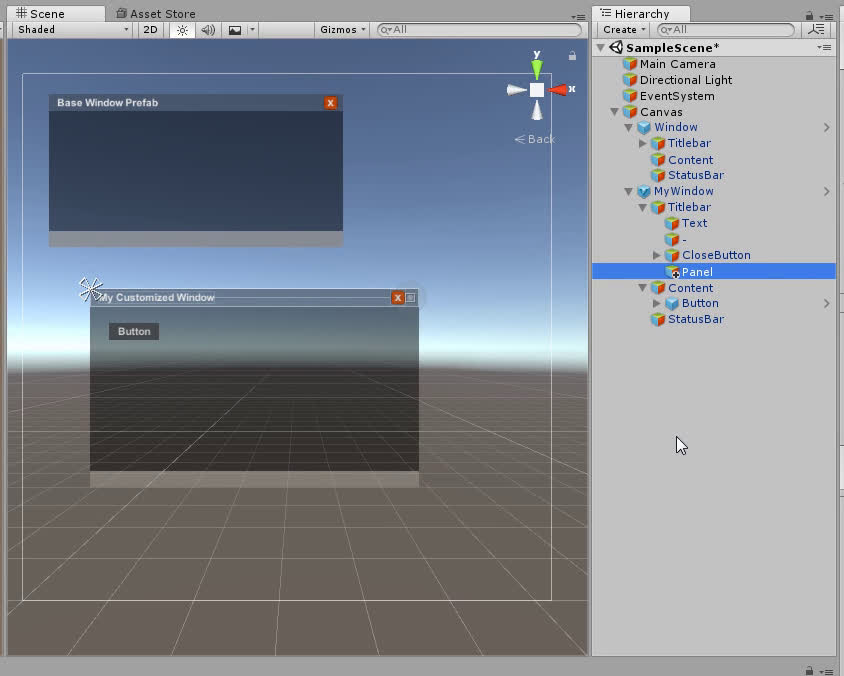Click the Back perspective label under gizmo
This screenshot has height=676, width=844.
pyautogui.click(x=535, y=139)
